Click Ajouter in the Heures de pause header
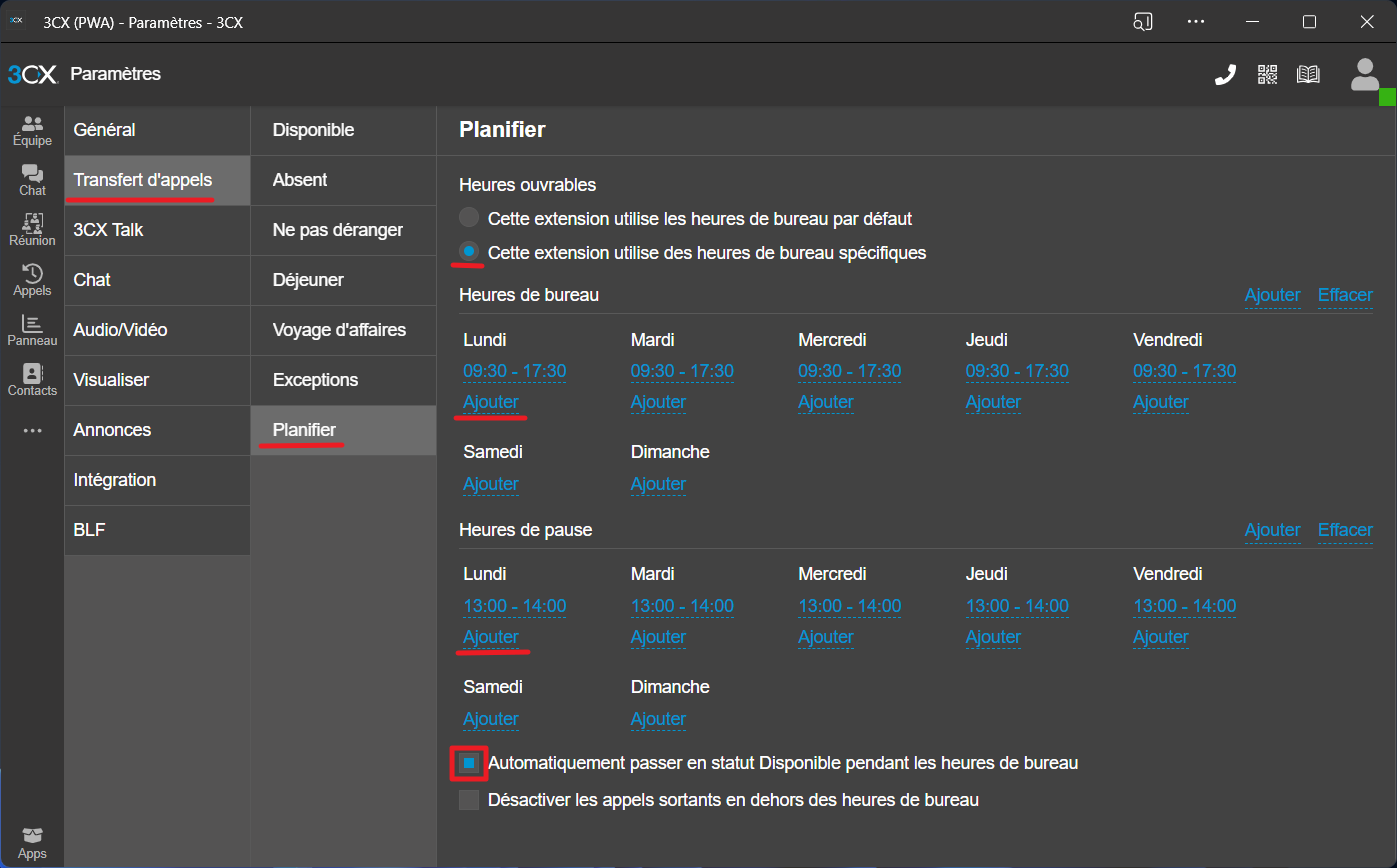1397x868 pixels. (1272, 530)
